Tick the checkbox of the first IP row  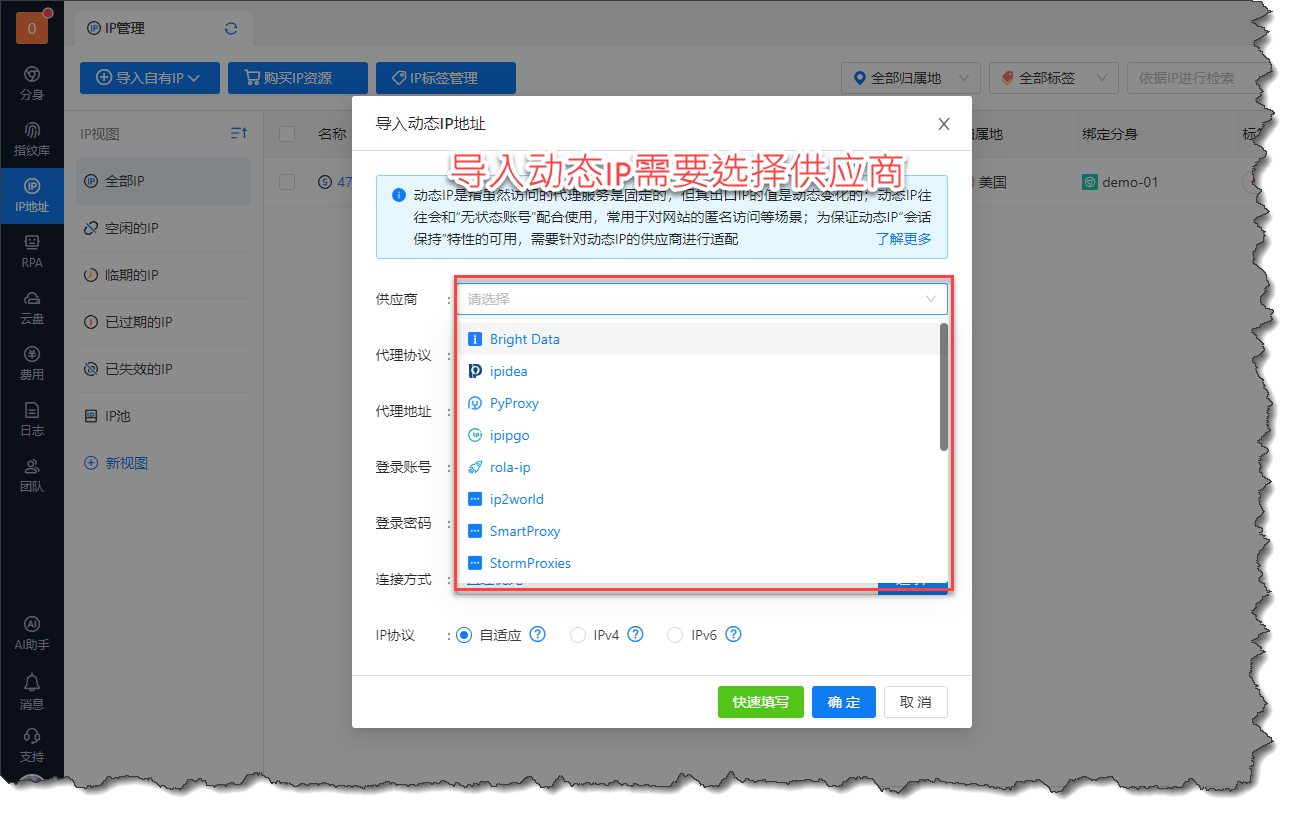coord(287,182)
